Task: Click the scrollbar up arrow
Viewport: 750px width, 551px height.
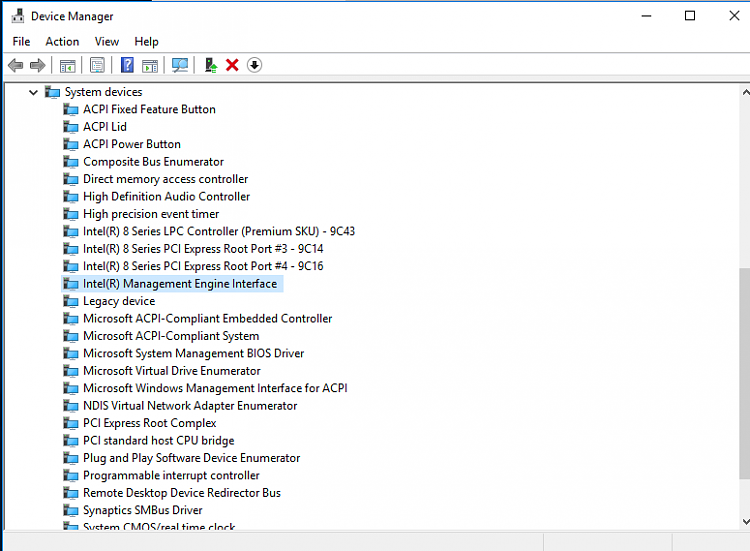Action: (745, 92)
